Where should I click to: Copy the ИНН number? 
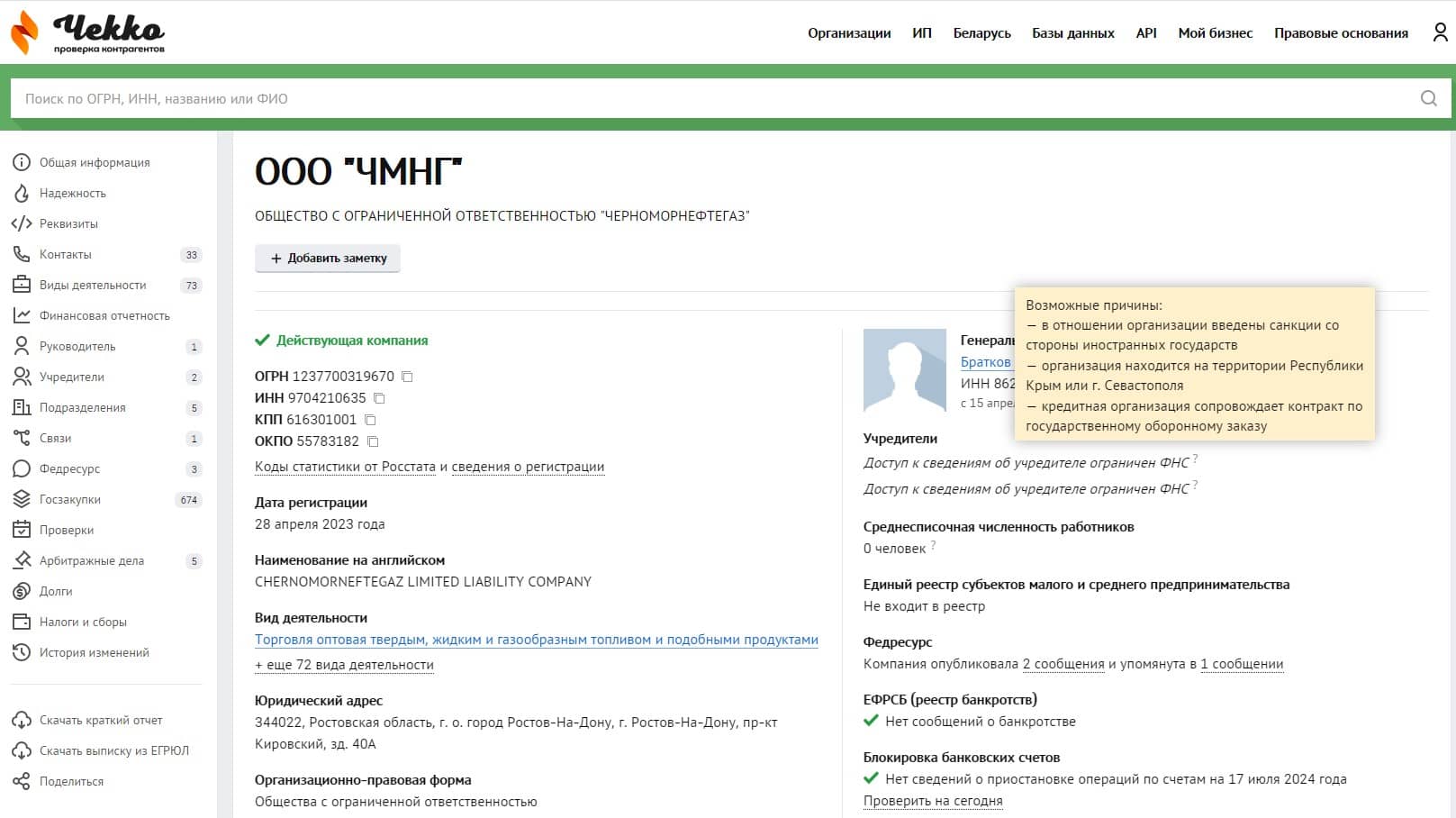pyautogui.click(x=379, y=398)
